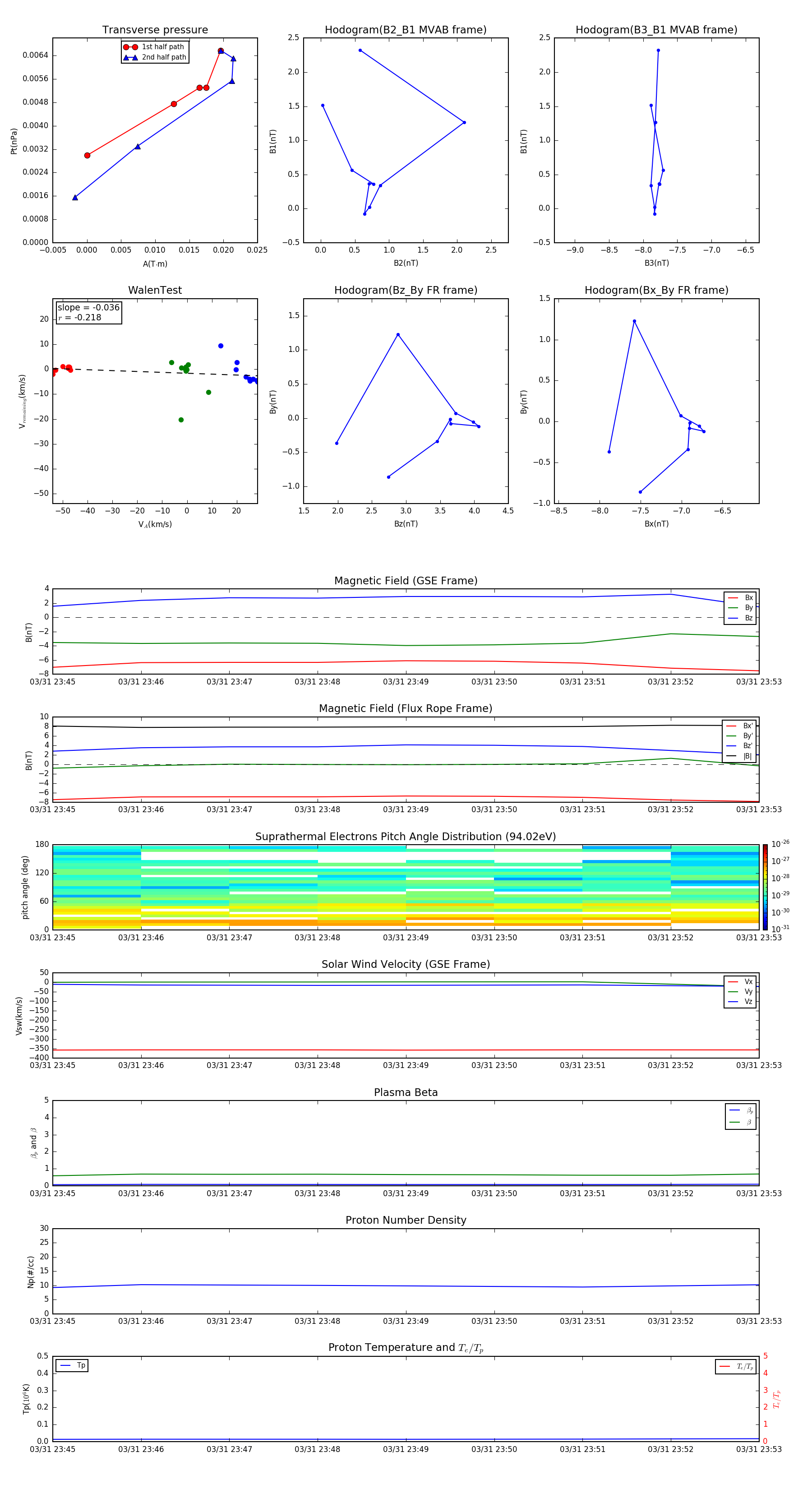Click the "Hodogram(Bx_By FR frame)" title
Viewport: 812px width, 1489px height.
[656, 290]
